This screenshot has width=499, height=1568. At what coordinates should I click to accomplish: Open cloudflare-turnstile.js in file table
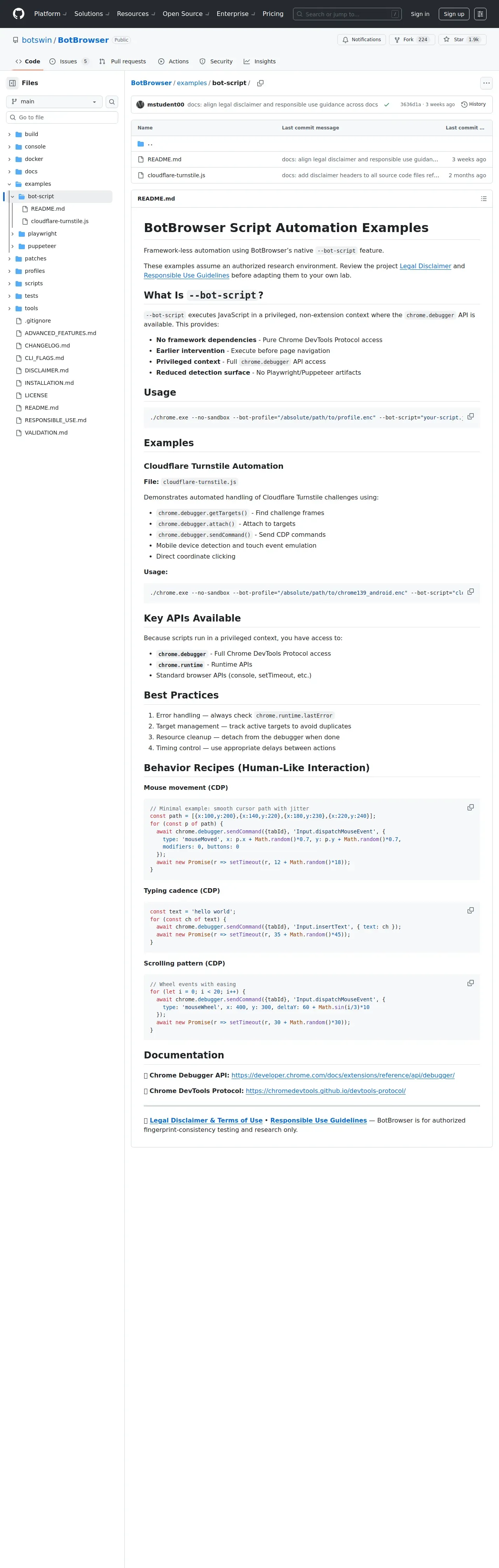(176, 175)
